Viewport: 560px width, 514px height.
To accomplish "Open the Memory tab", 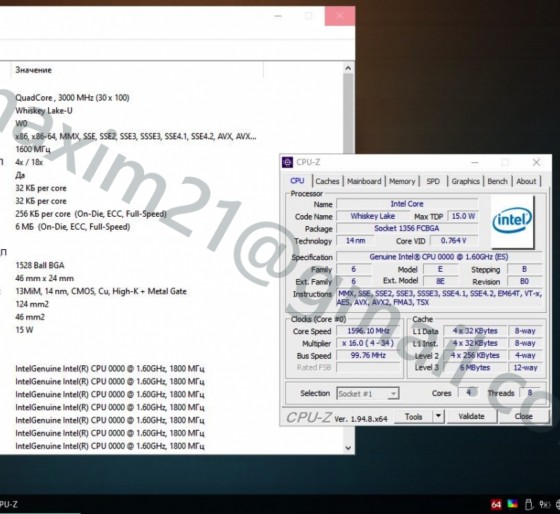I will tap(402, 181).
